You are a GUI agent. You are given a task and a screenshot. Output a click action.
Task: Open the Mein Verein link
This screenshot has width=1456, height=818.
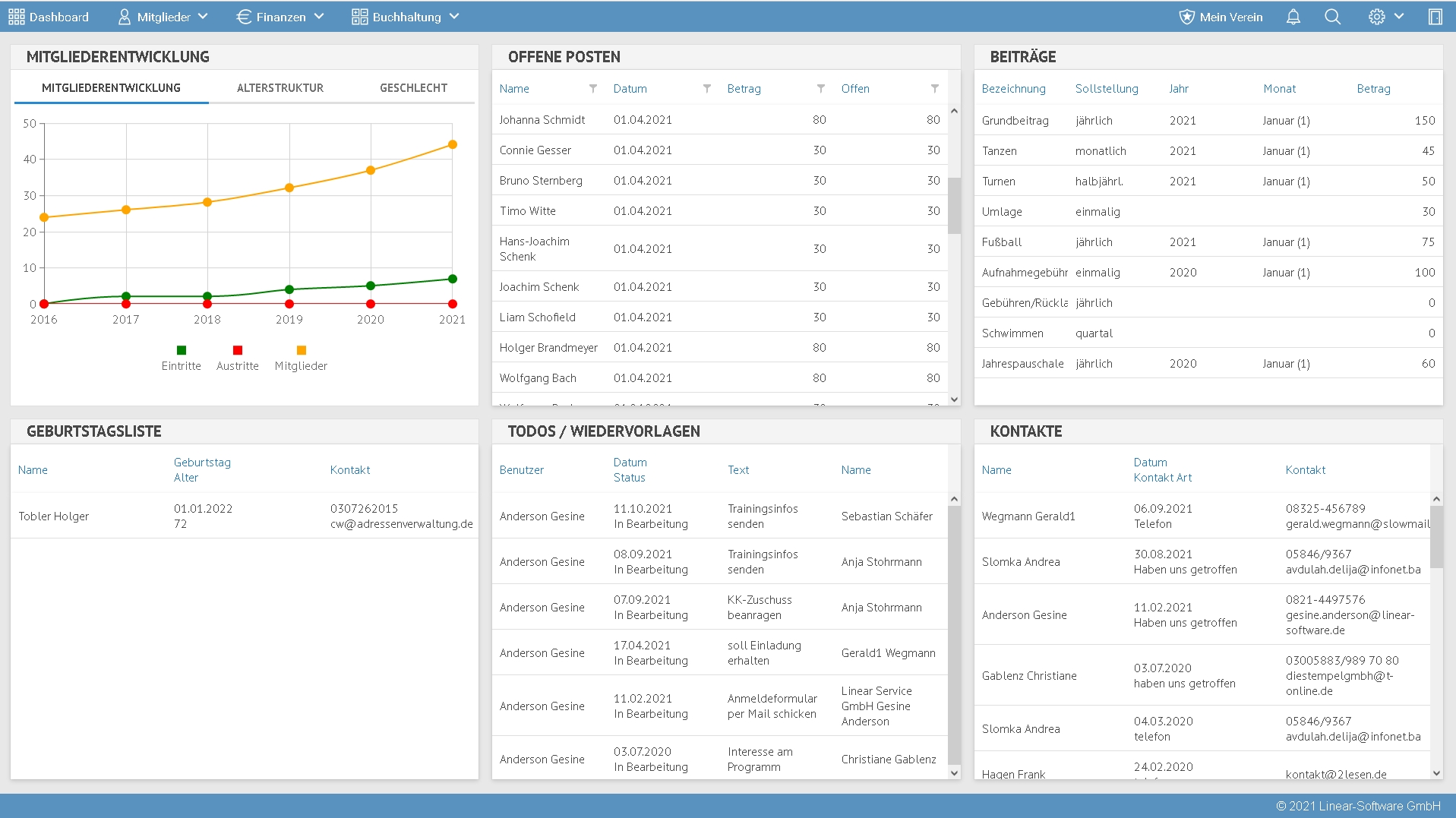(x=1221, y=17)
